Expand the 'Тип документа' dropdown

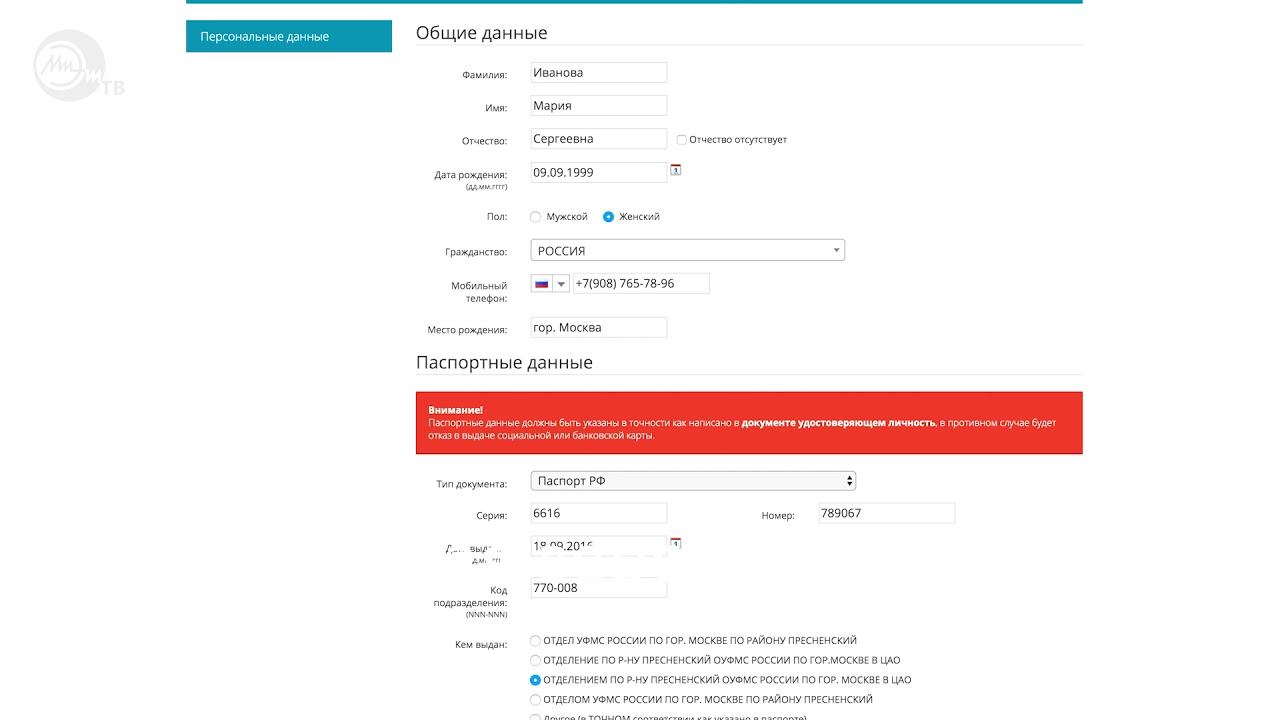click(693, 481)
